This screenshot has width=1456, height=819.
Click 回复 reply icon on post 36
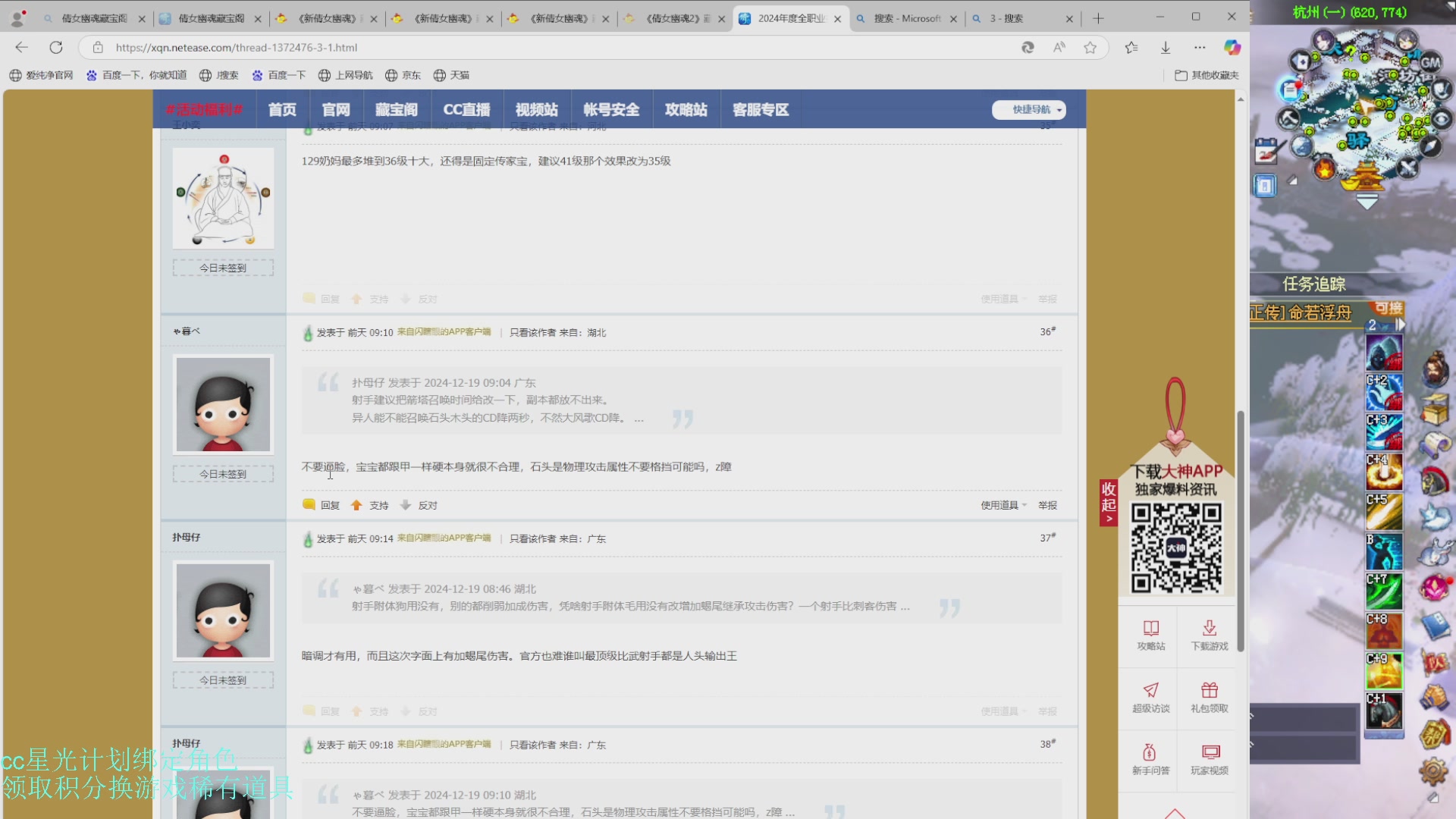[x=322, y=505]
